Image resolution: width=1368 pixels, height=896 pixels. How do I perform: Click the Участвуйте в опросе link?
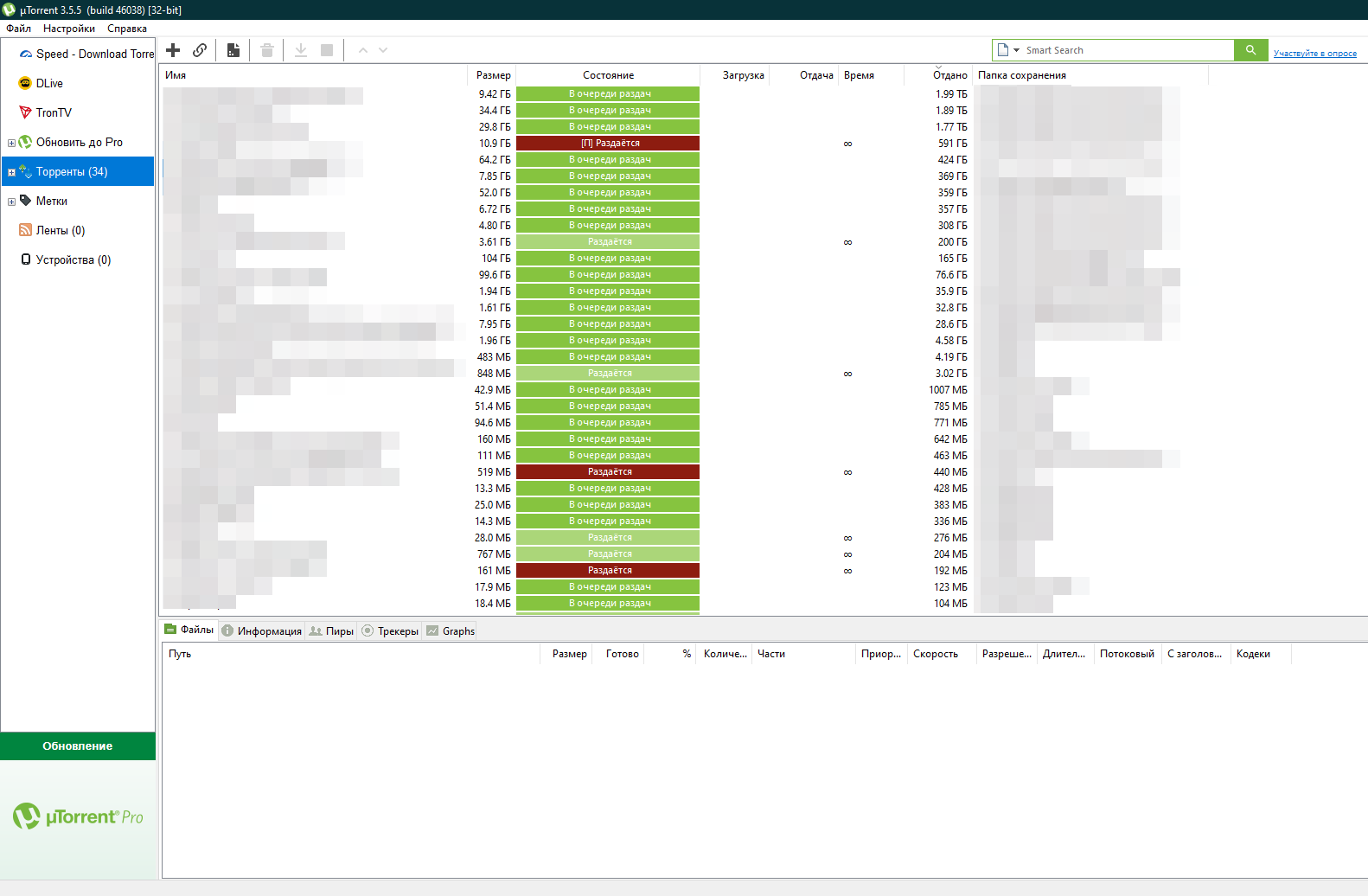pyautogui.click(x=1314, y=54)
